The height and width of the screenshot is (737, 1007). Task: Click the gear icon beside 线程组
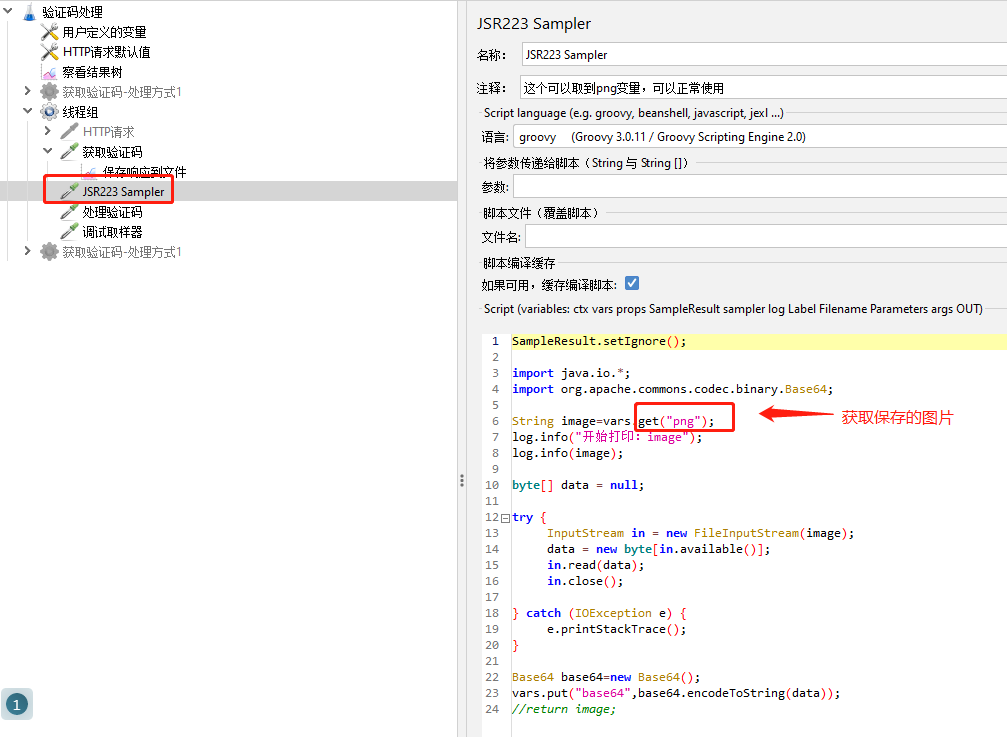49,112
